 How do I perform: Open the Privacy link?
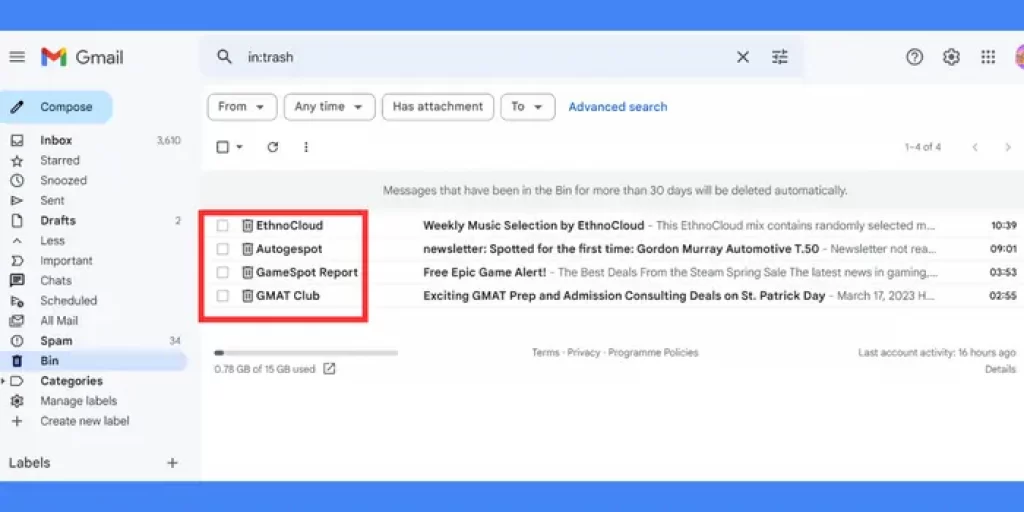(x=583, y=353)
